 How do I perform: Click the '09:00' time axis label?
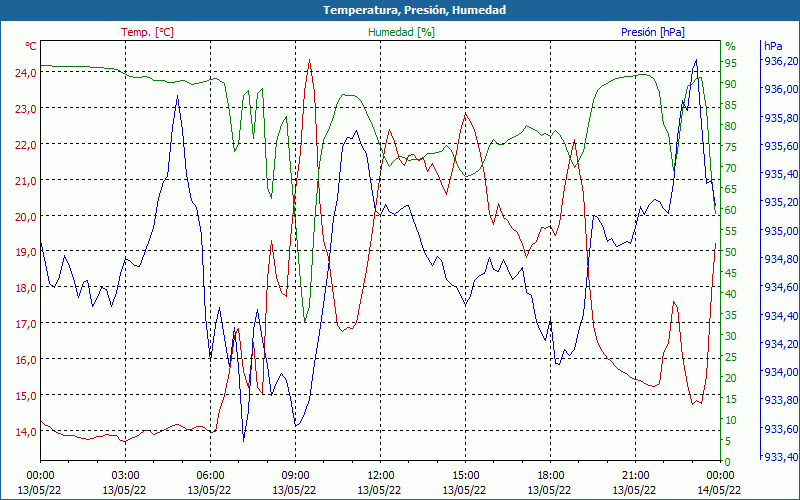tap(295, 475)
